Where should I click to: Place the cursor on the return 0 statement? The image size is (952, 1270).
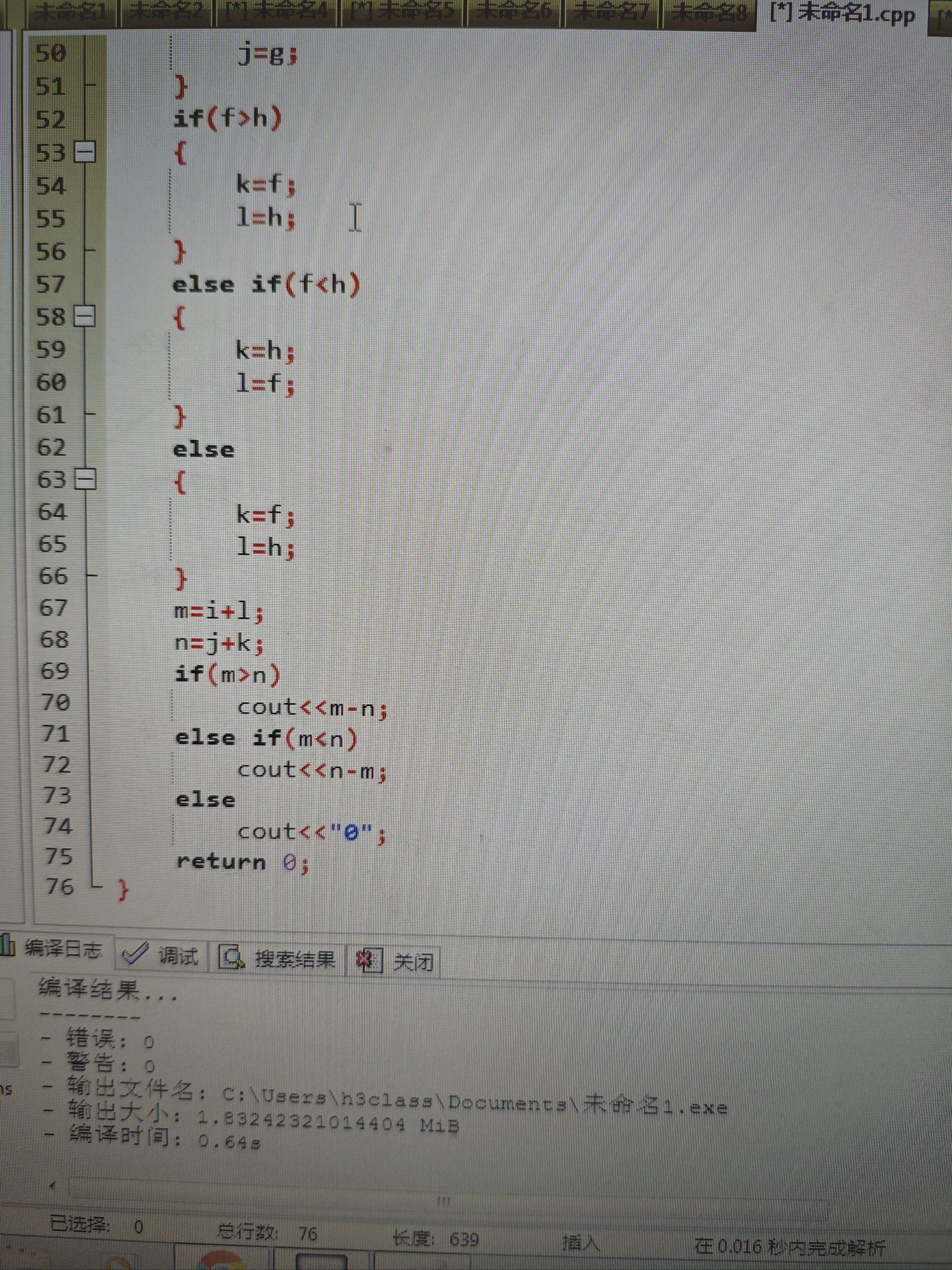241,862
